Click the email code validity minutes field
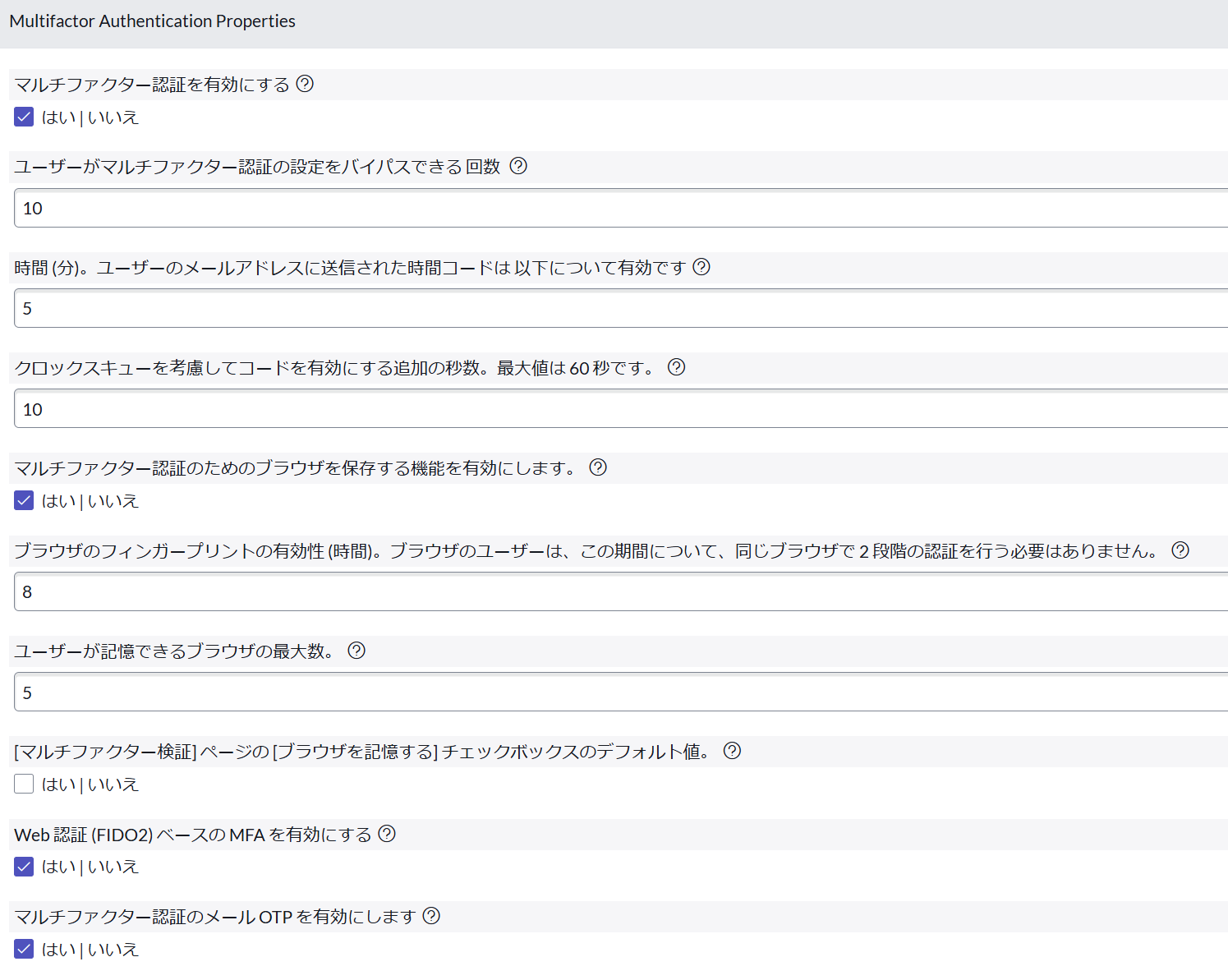Image resolution: width=1228 pixels, height=980 pixels. [x=621, y=308]
